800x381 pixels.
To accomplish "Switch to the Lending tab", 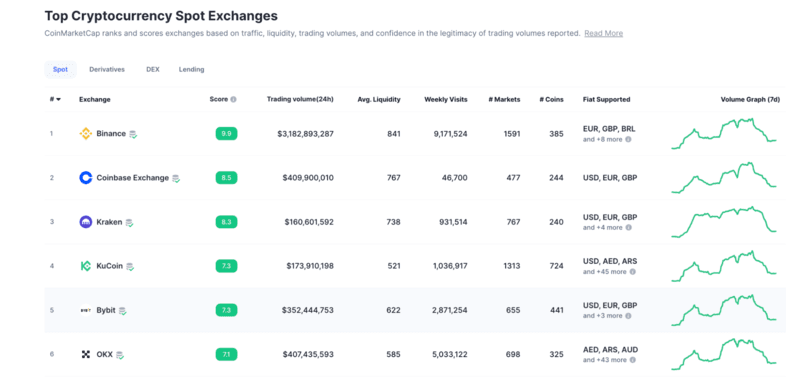I will 191,69.
